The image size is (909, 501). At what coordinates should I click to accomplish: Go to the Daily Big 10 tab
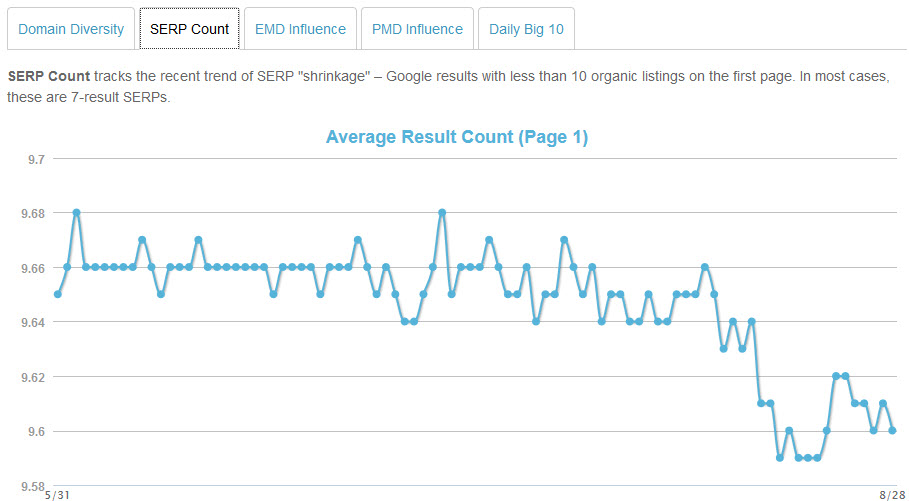pos(526,29)
